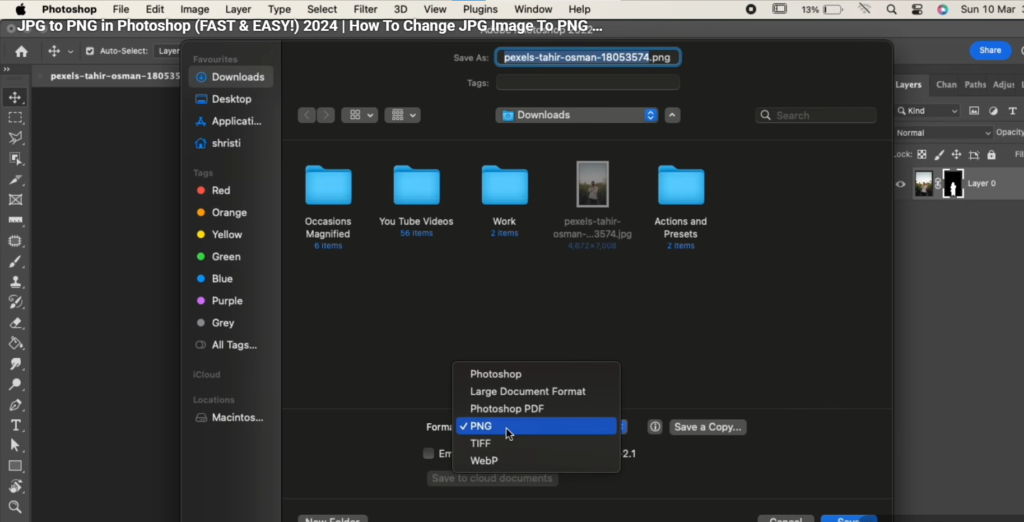Click the format info icon beside Save a Copy
1024x522 pixels.
(655, 427)
